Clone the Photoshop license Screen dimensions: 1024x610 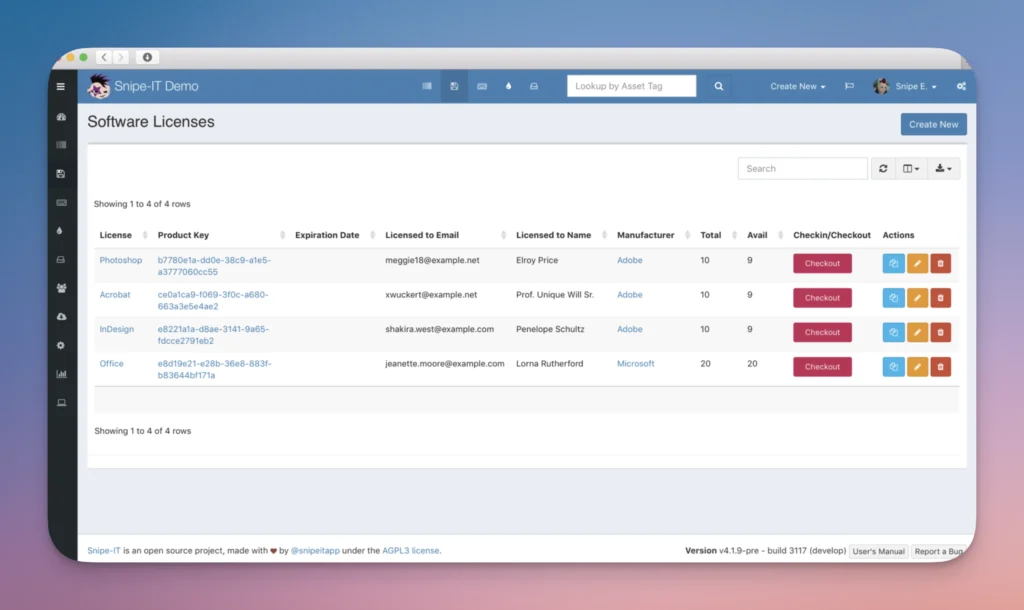click(893, 263)
